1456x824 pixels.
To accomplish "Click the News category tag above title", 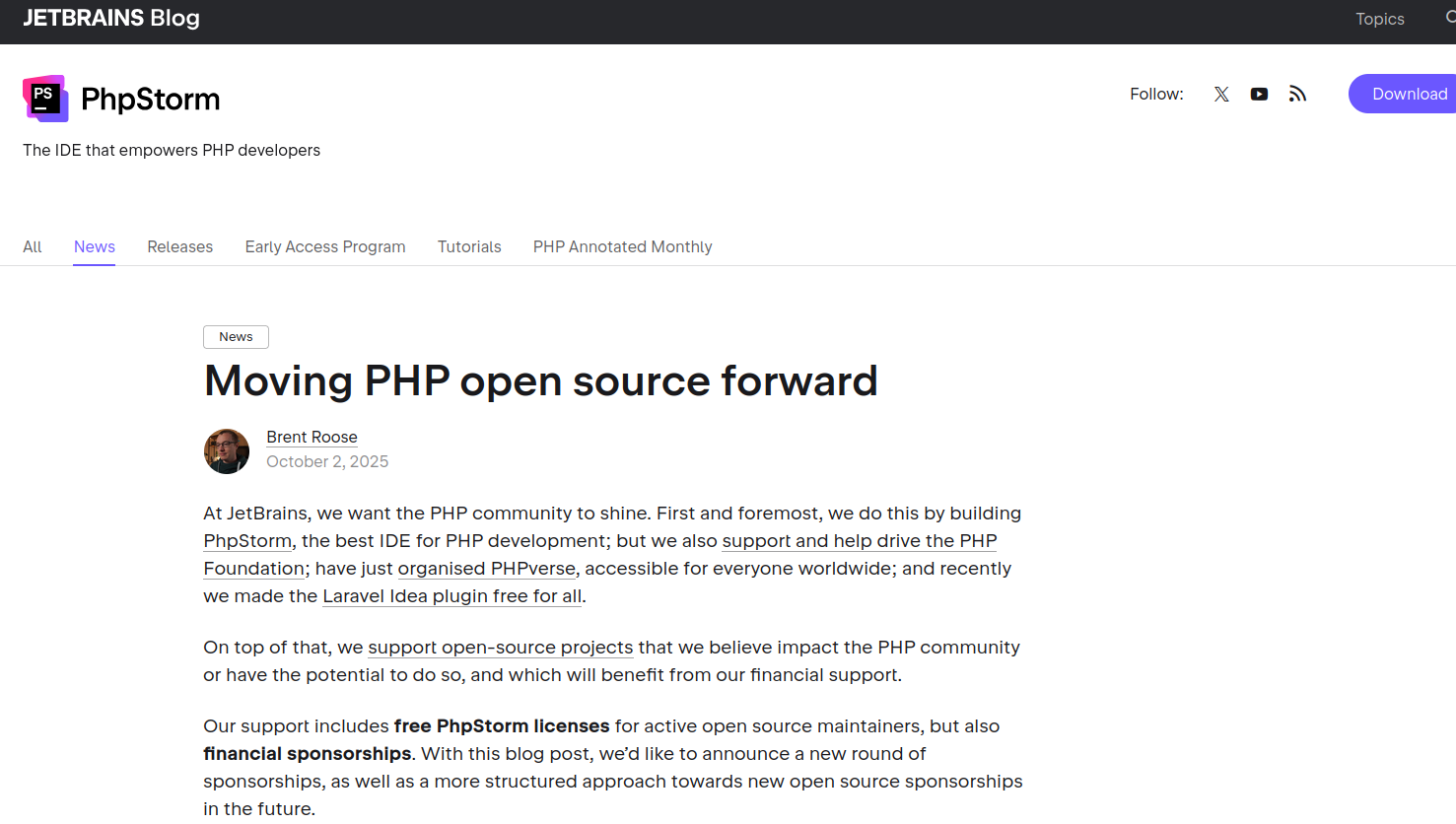I will click(236, 337).
